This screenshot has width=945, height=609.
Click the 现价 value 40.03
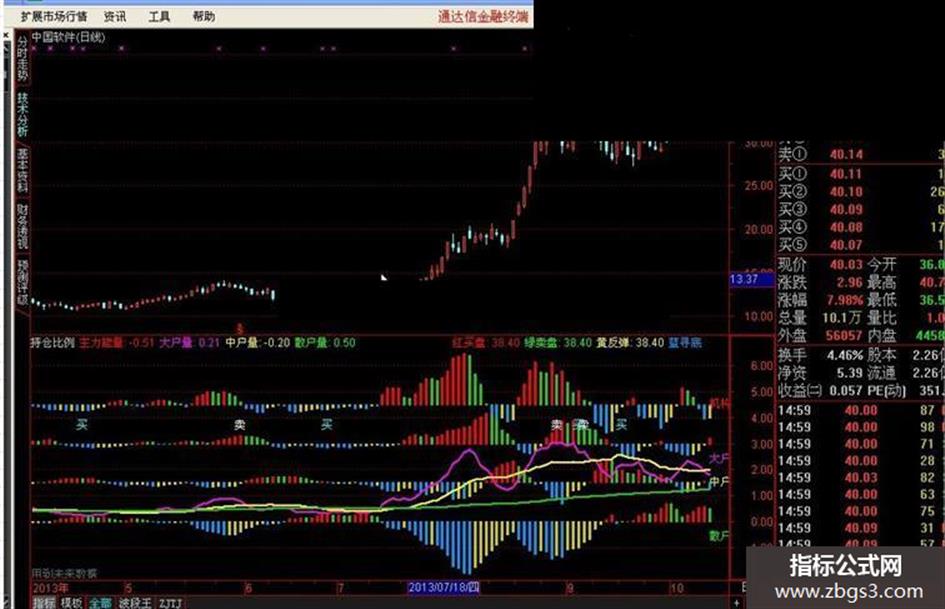point(846,265)
